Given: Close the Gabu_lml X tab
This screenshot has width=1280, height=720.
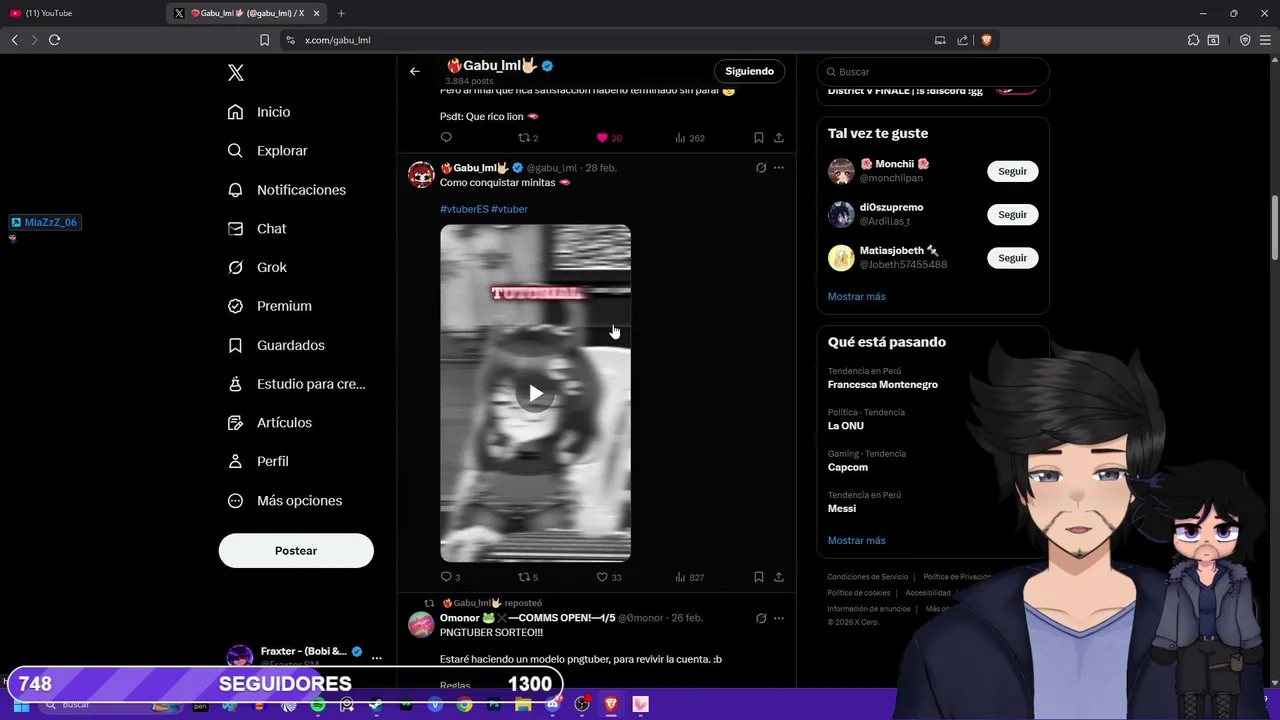Looking at the screenshot, I should point(317,13).
